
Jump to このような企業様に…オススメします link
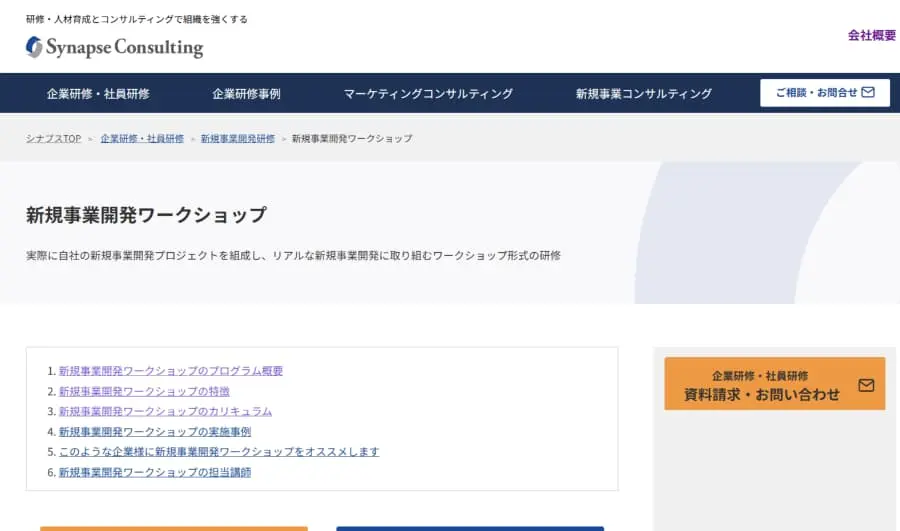pos(219,451)
